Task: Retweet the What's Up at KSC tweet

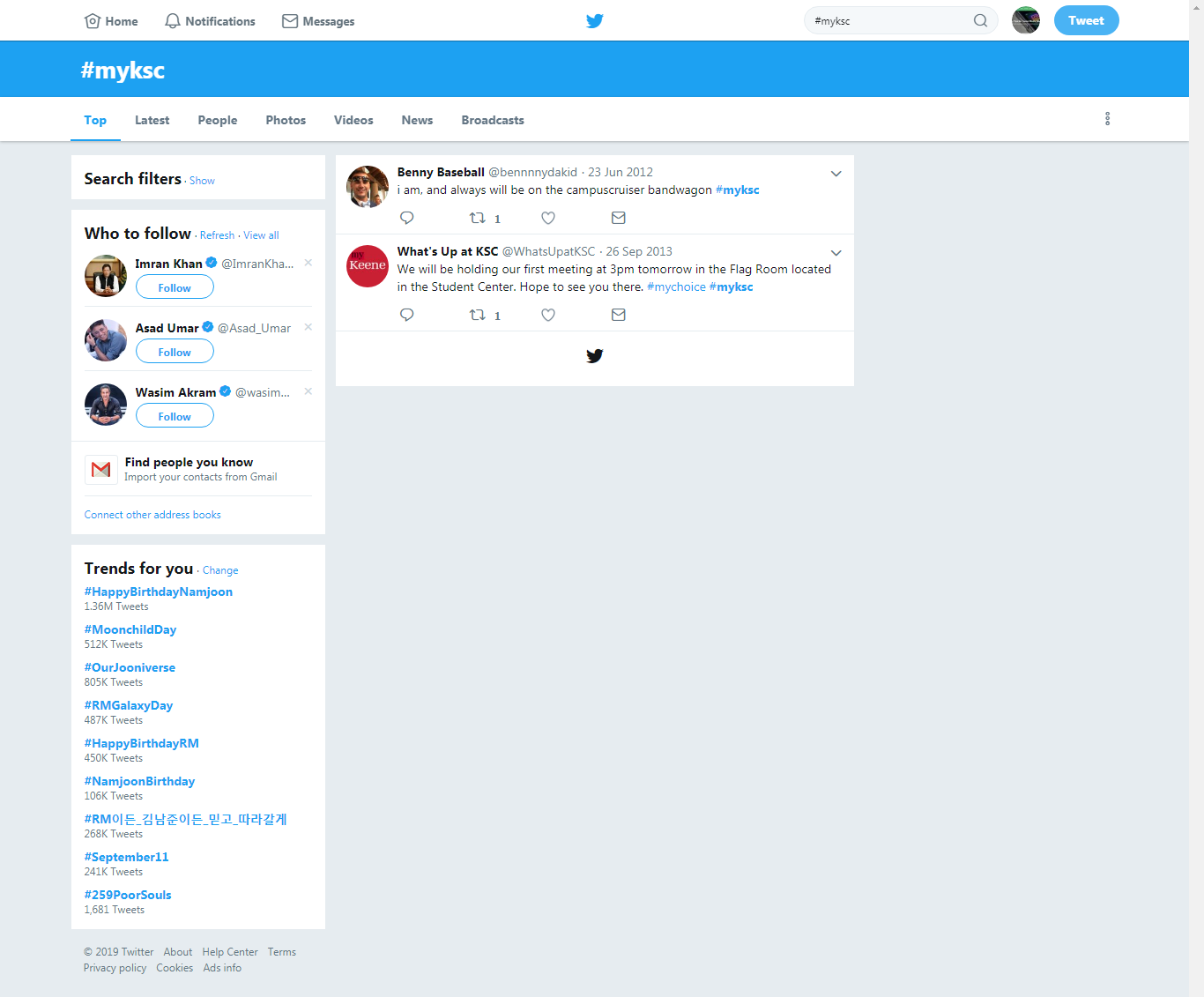Action: (x=478, y=315)
